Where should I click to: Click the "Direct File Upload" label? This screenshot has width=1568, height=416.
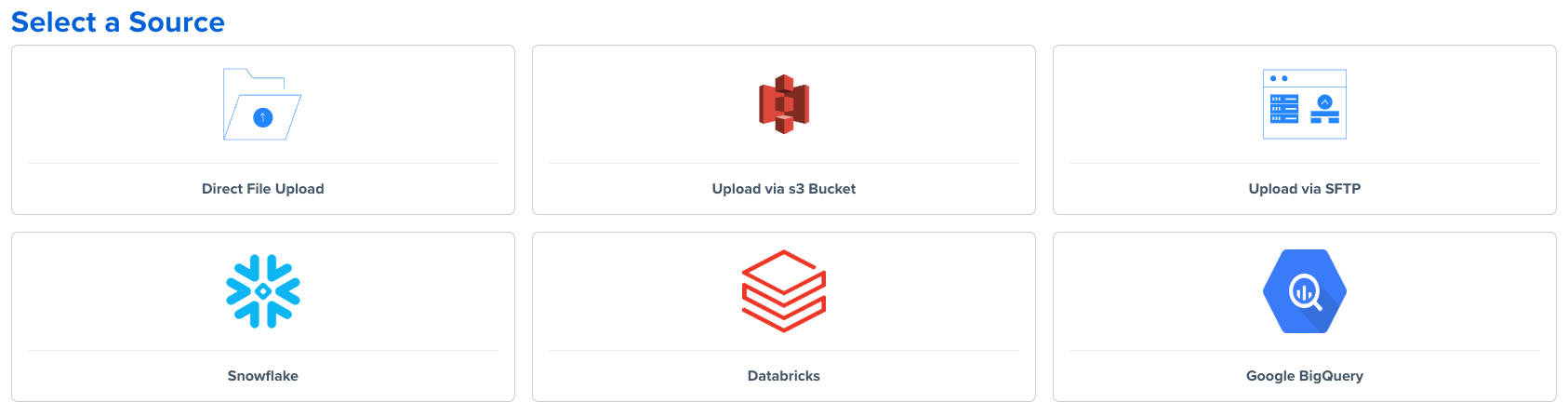(263, 189)
